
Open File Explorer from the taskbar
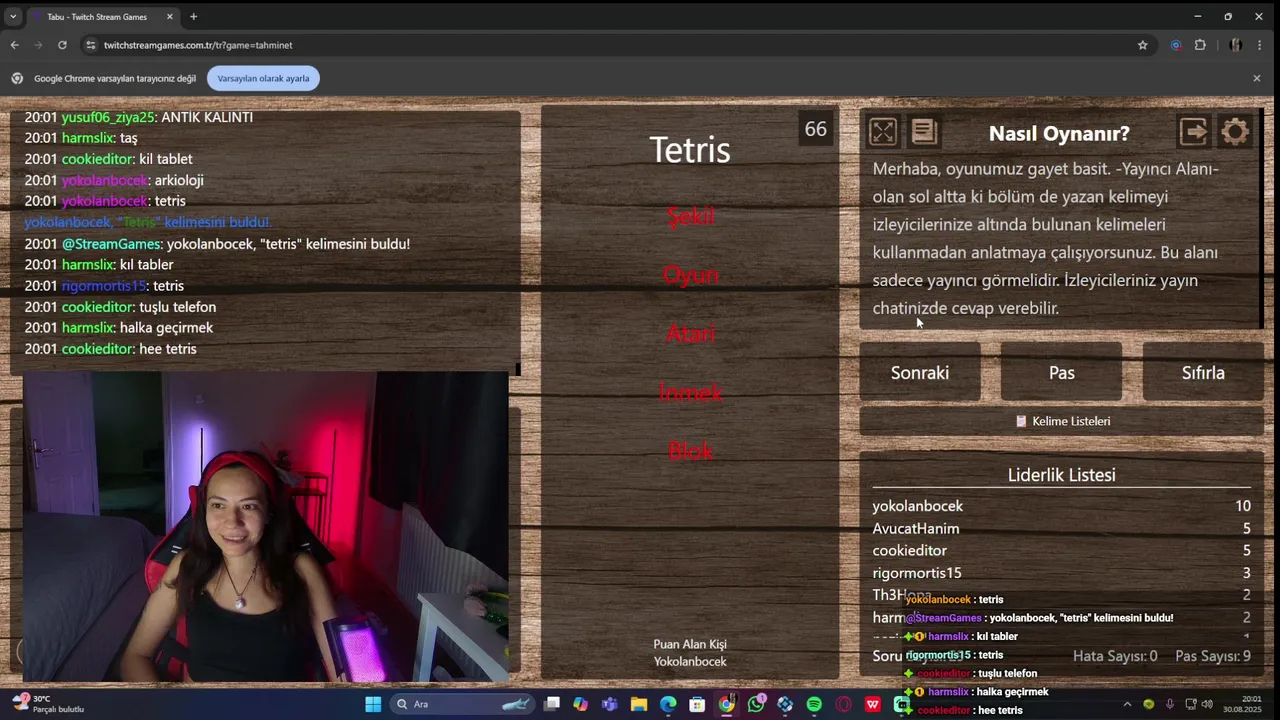pos(639,704)
